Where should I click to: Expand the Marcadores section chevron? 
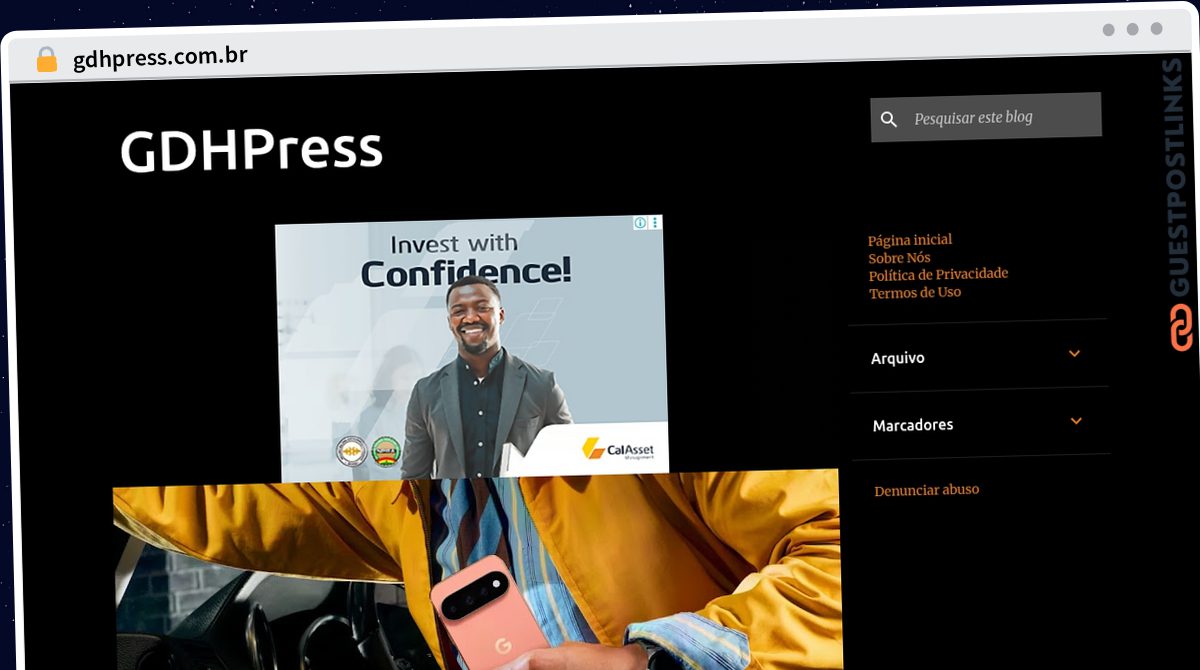click(x=1076, y=421)
